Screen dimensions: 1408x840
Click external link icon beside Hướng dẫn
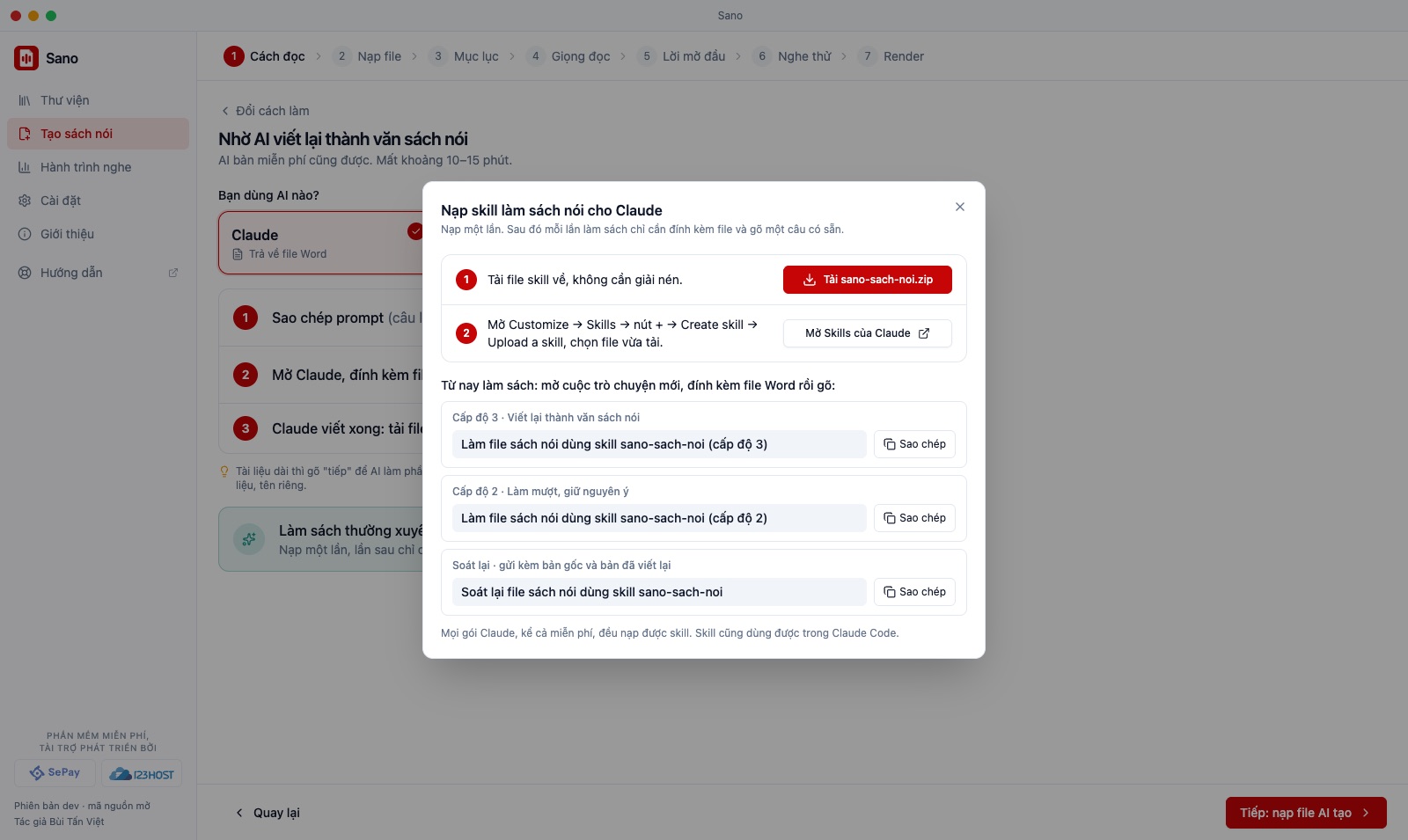(x=173, y=273)
